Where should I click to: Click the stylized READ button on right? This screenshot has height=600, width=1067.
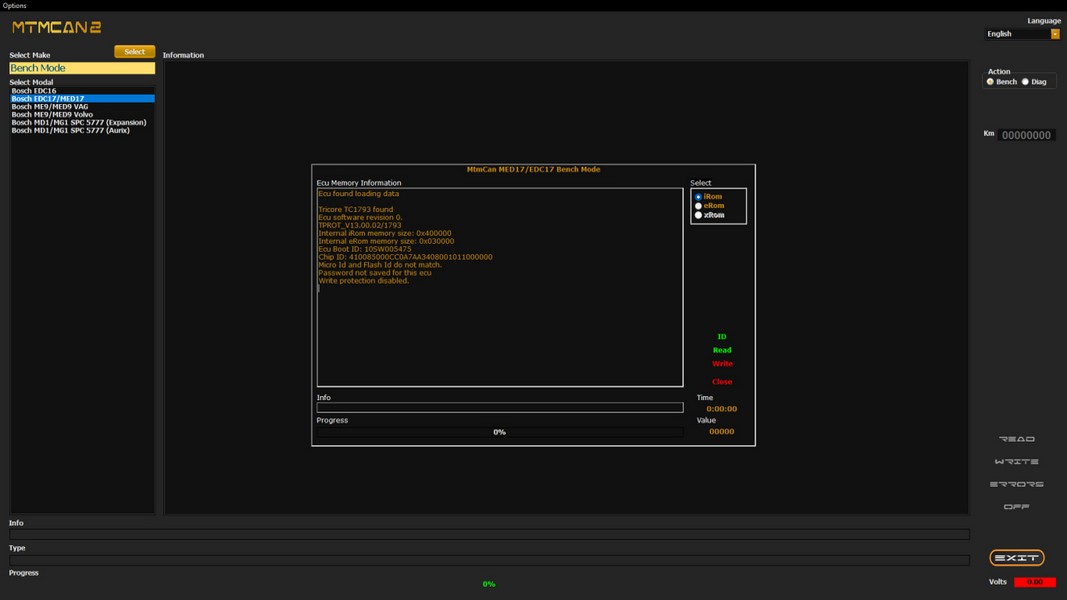[1017, 439]
